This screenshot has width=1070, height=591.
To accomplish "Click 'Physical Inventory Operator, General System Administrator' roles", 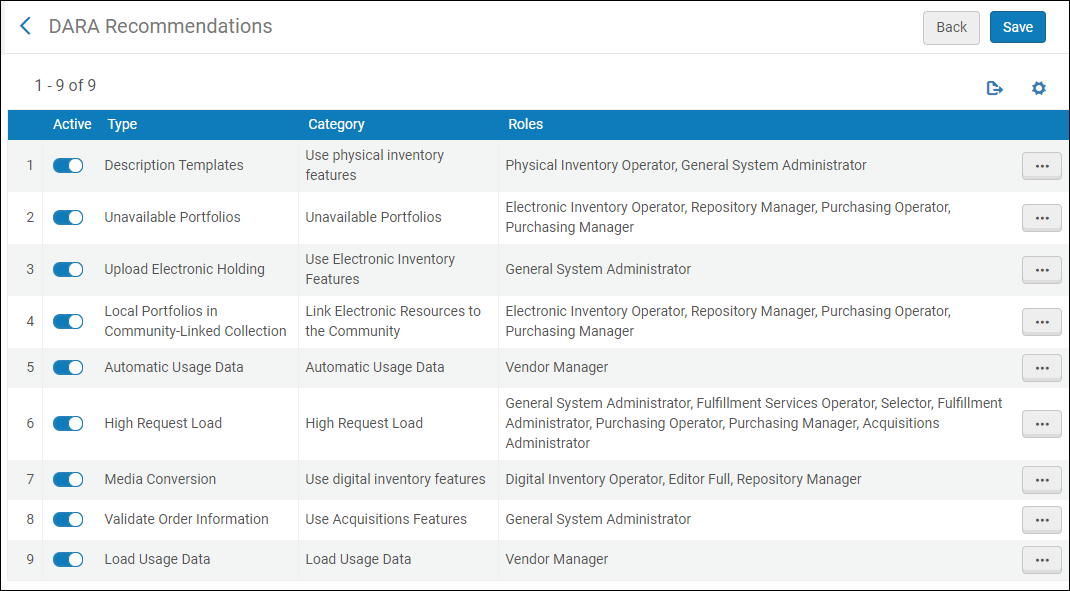I will click(x=686, y=165).
